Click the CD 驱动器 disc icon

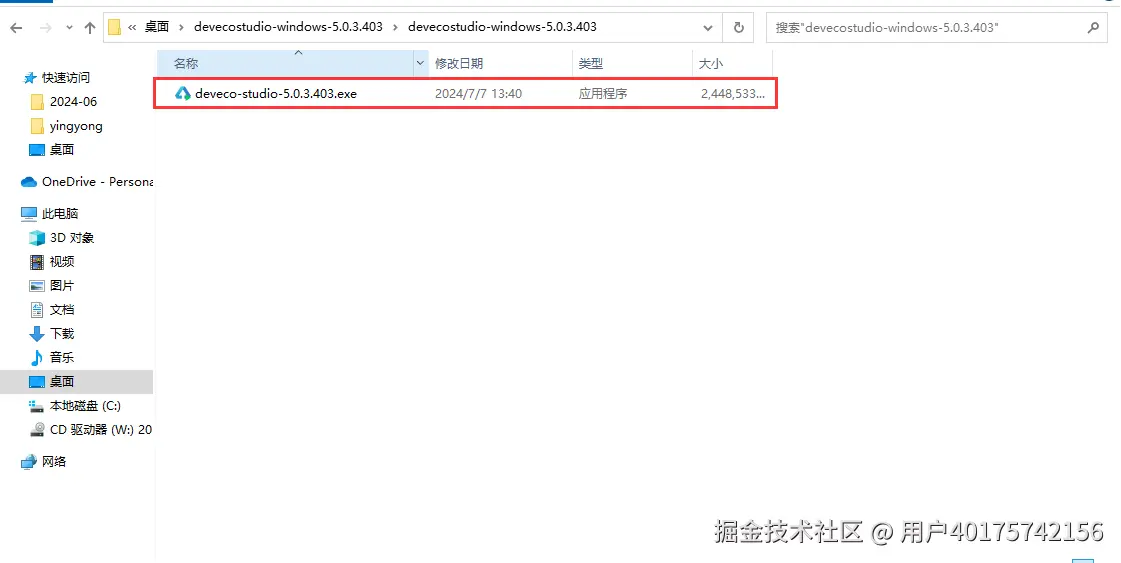(36, 429)
